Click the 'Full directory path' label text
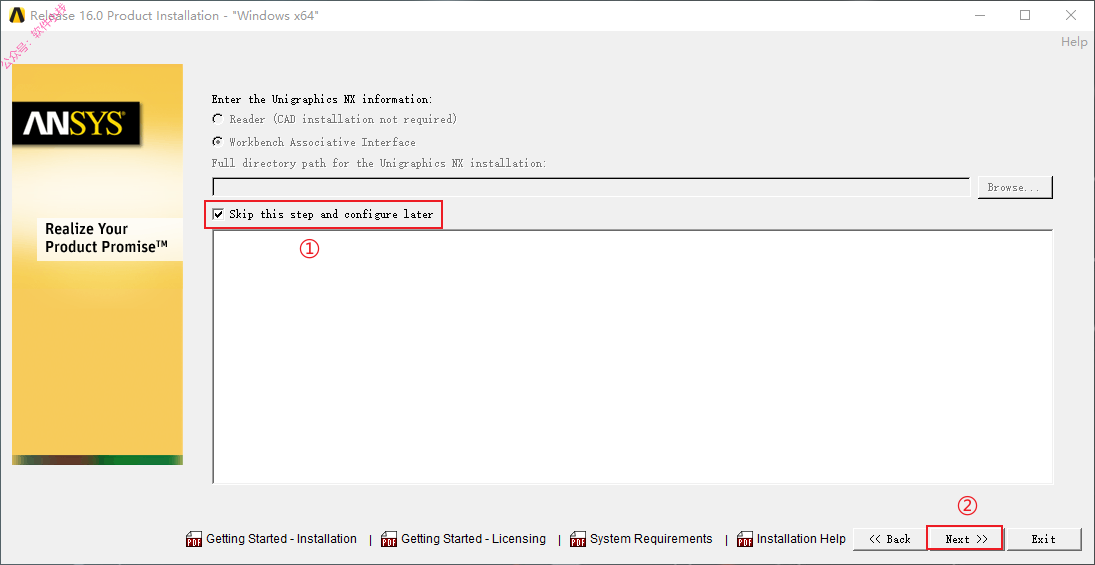The width and height of the screenshot is (1095, 565). (x=379, y=163)
